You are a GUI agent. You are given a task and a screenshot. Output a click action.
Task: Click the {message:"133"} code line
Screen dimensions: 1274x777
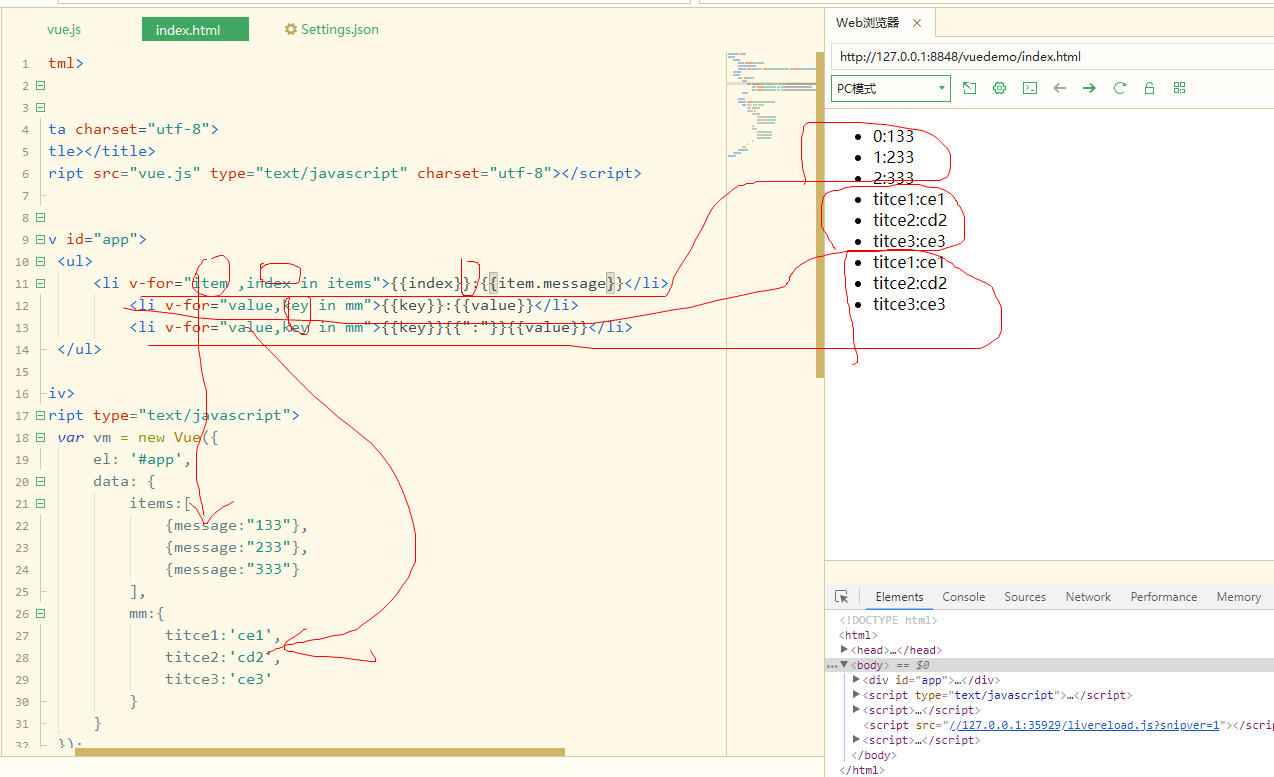pyautogui.click(x=237, y=525)
